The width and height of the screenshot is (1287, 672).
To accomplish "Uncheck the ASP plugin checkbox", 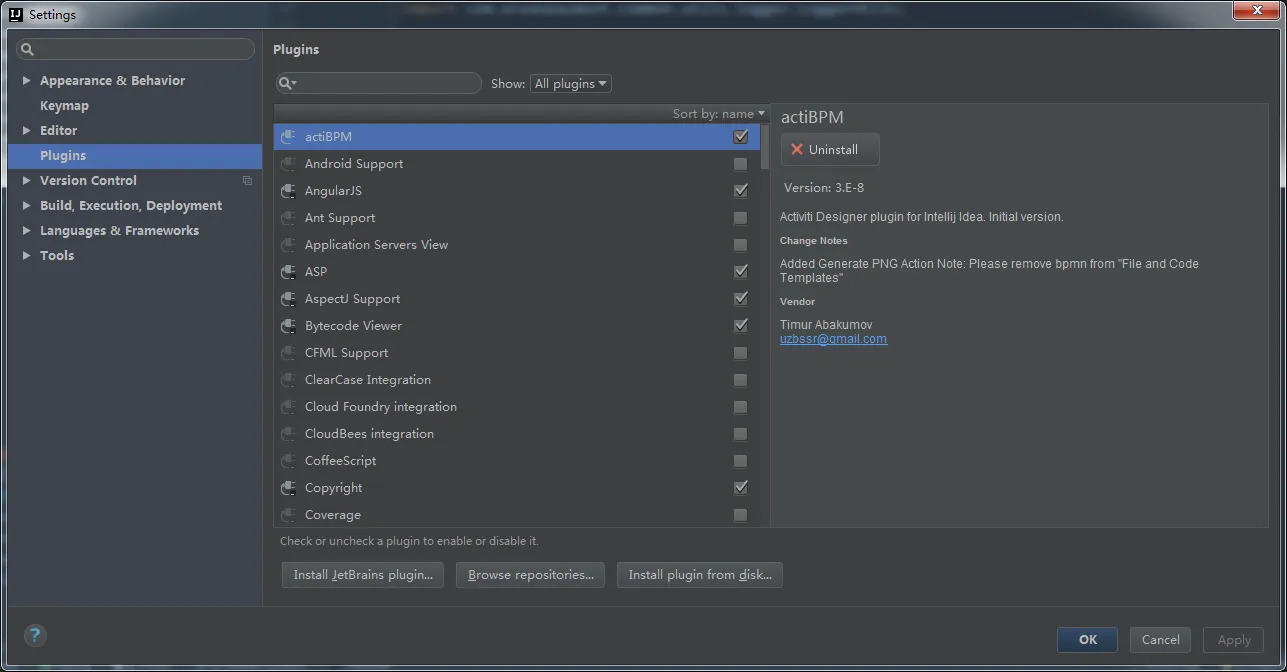I will point(740,272).
